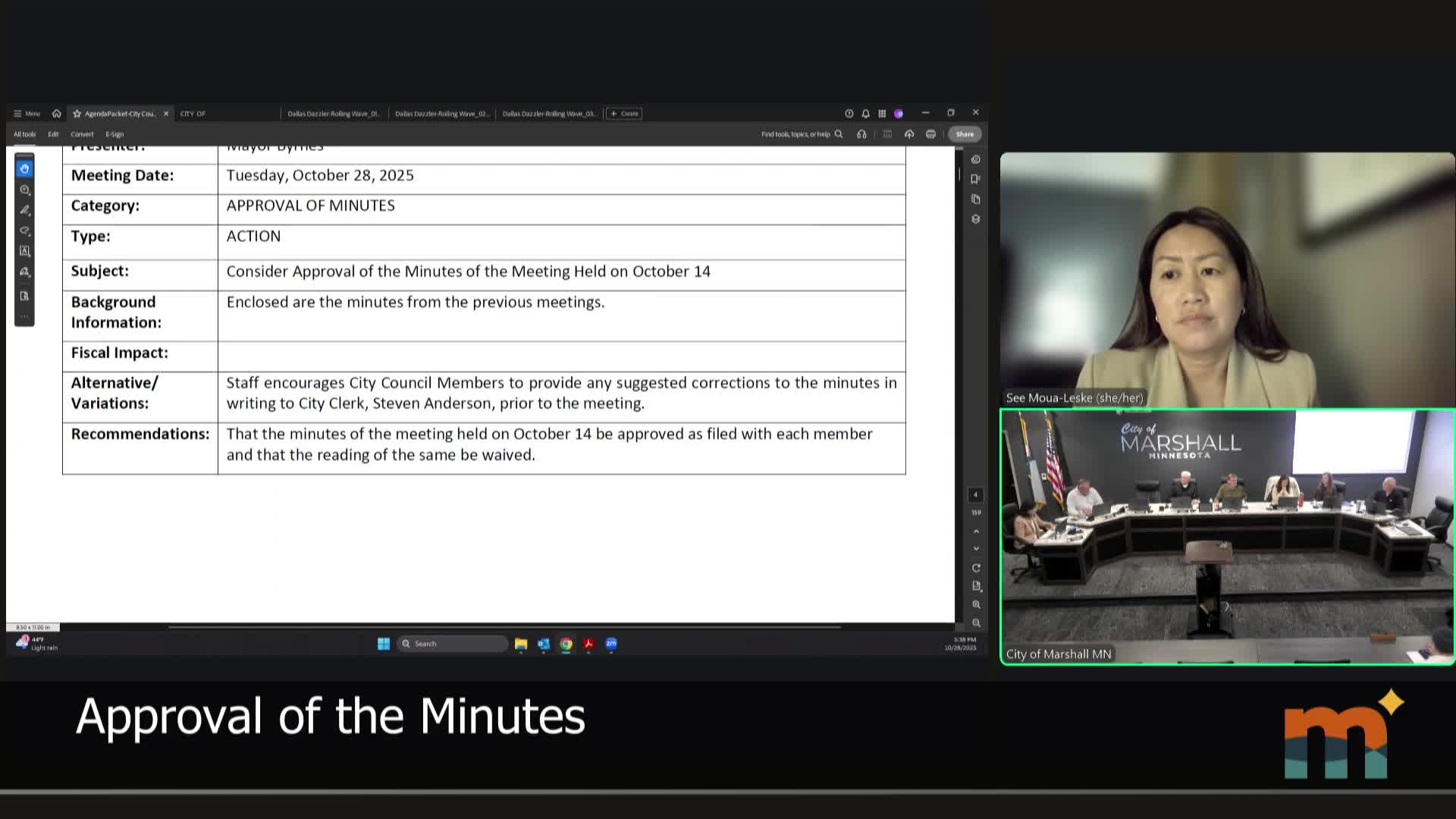Open the bookmarks panel on right
Screen dimensions: 1456x819
(x=976, y=179)
